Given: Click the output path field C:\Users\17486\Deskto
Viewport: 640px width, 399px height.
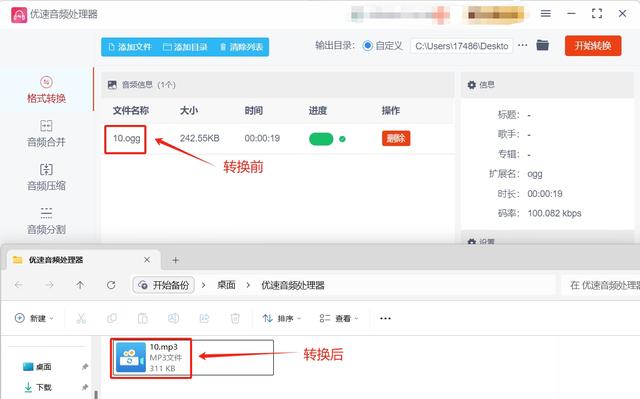Looking at the screenshot, I should (462, 46).
